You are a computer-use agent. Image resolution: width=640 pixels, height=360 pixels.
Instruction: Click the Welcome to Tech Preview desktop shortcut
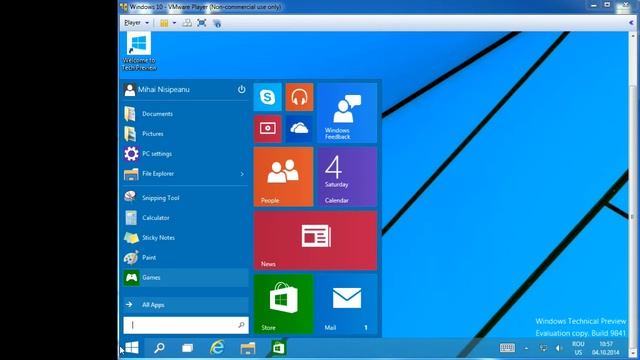click(x=139, y=52)
